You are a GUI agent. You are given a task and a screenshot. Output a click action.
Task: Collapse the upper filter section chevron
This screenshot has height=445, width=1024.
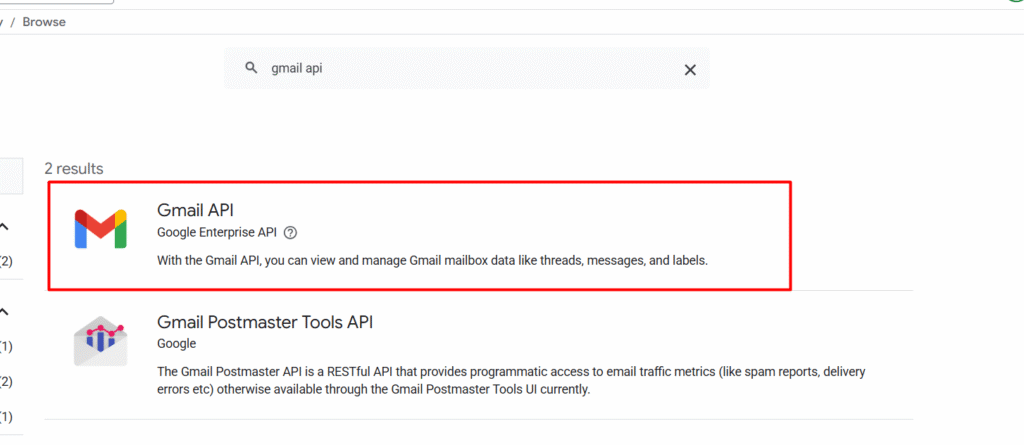[x=3, y=227]
